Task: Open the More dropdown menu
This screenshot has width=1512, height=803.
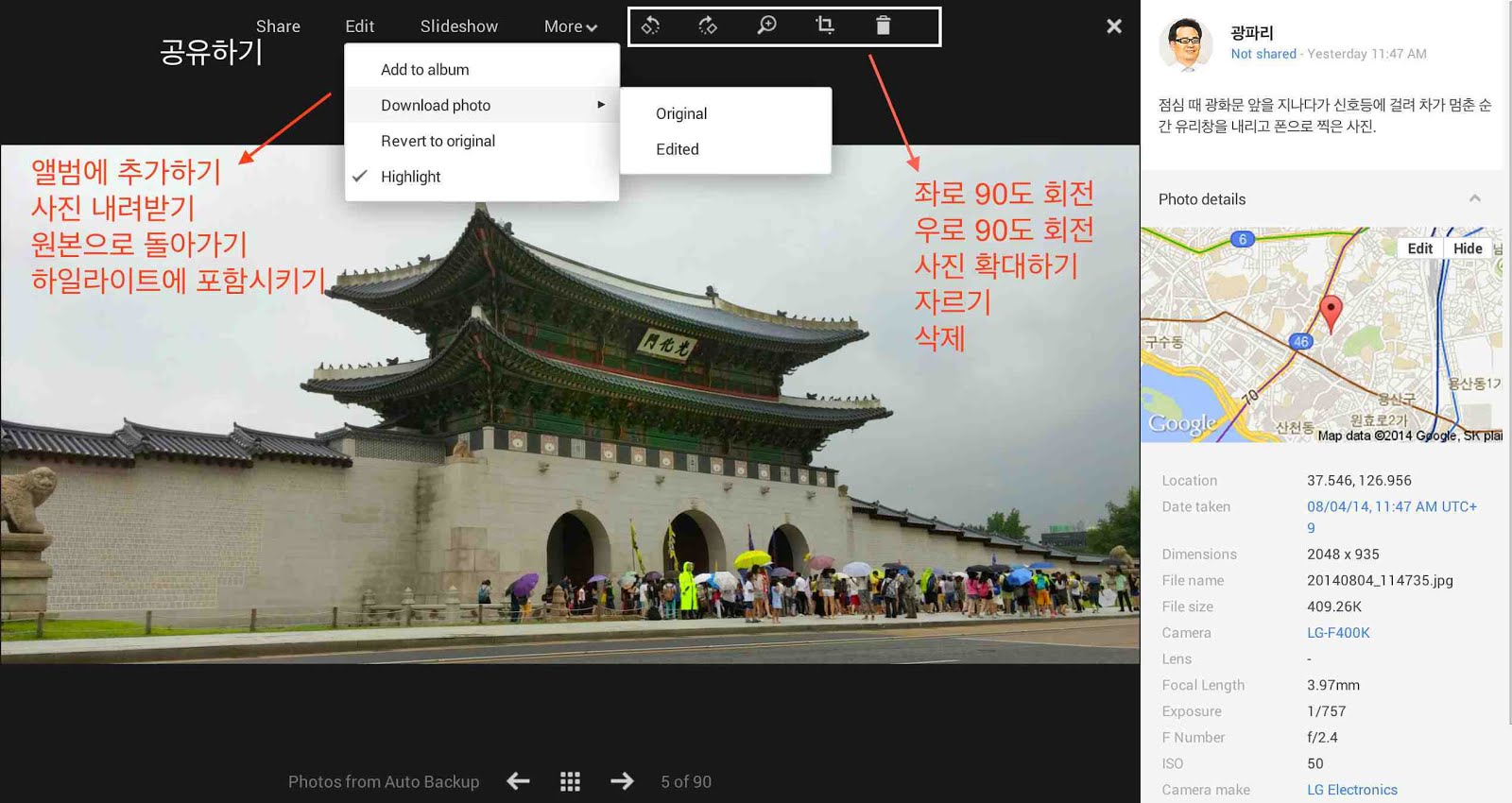Action: coord(570,26)
